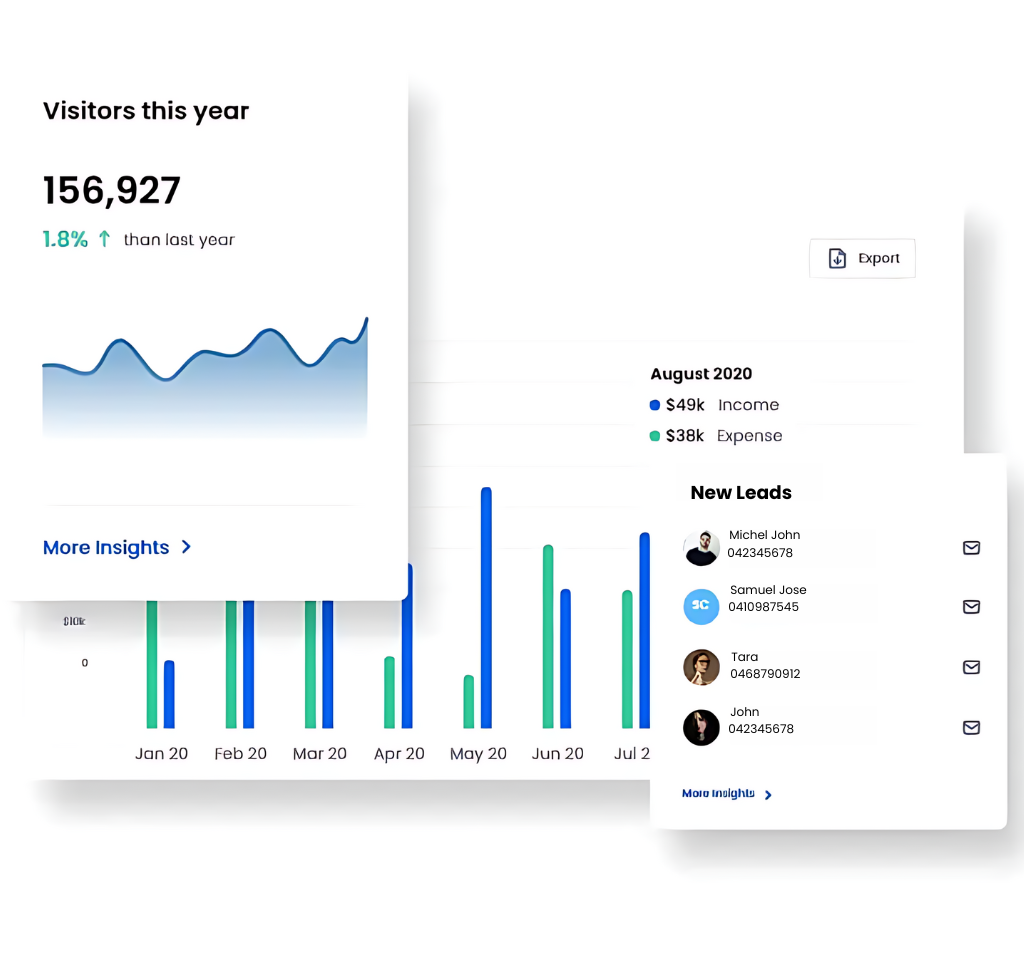Select the tall blue May 20 bar
Viewport: 1024px width, 970px height.
coord(486,607)
